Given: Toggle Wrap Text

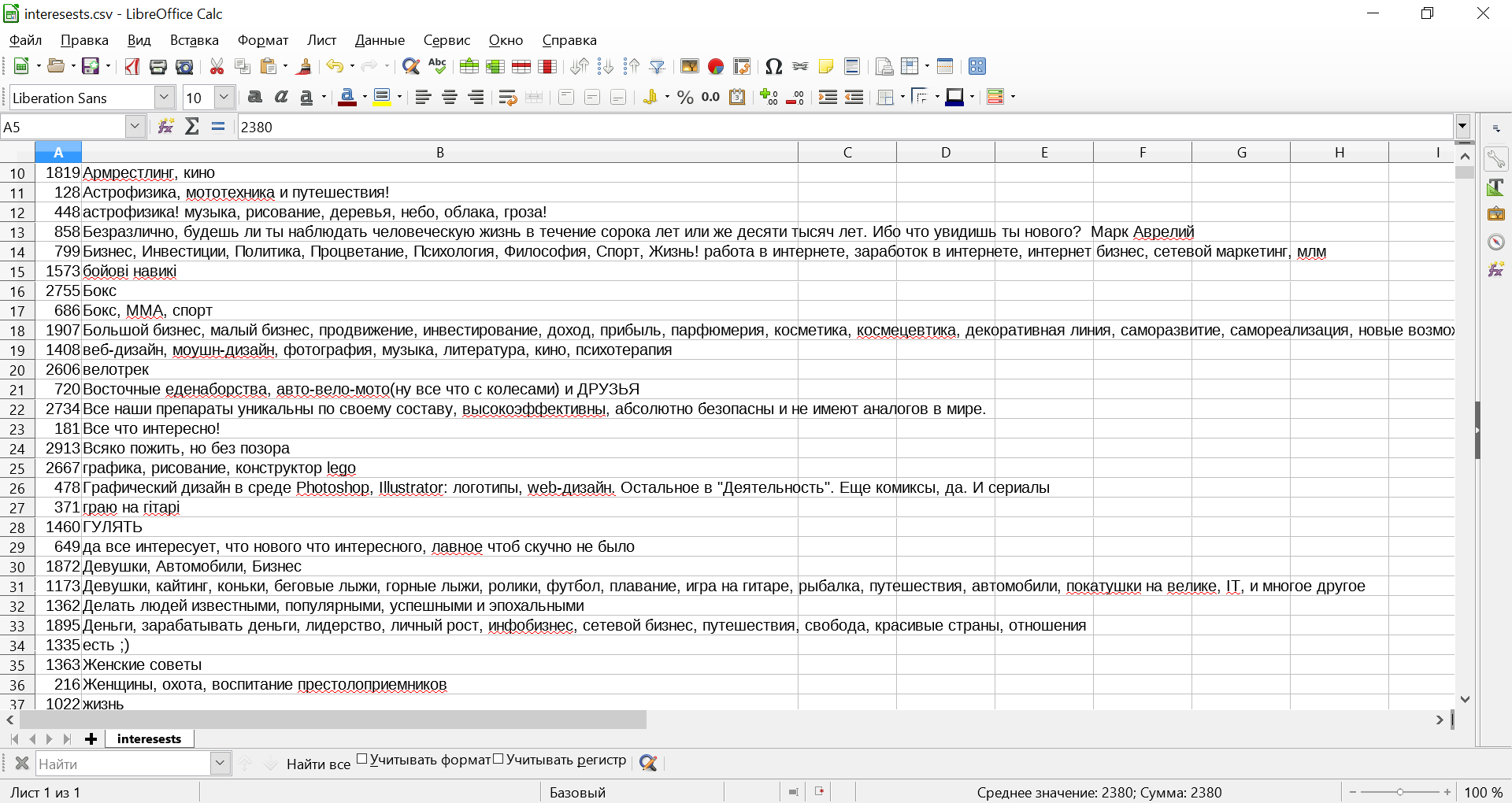Looking at the screenshot, I should 508,97.
